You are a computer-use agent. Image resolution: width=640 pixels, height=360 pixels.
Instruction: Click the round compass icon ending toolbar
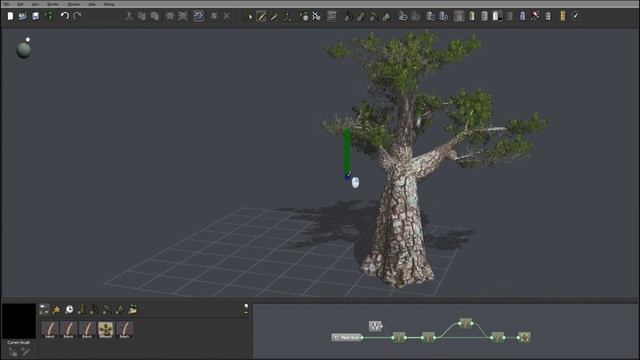[x=576, y=16]
